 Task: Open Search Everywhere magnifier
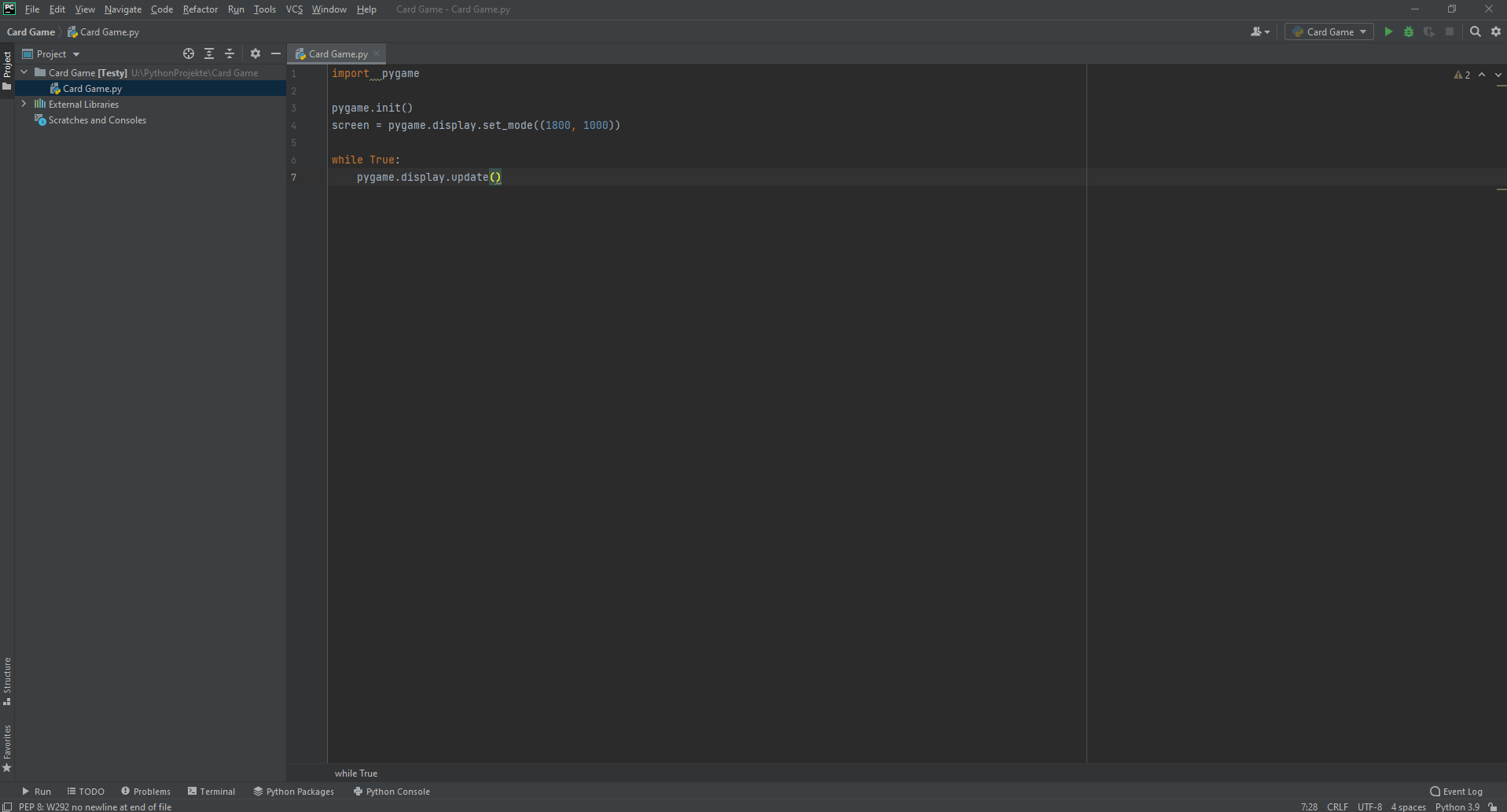pos(1476,31)
